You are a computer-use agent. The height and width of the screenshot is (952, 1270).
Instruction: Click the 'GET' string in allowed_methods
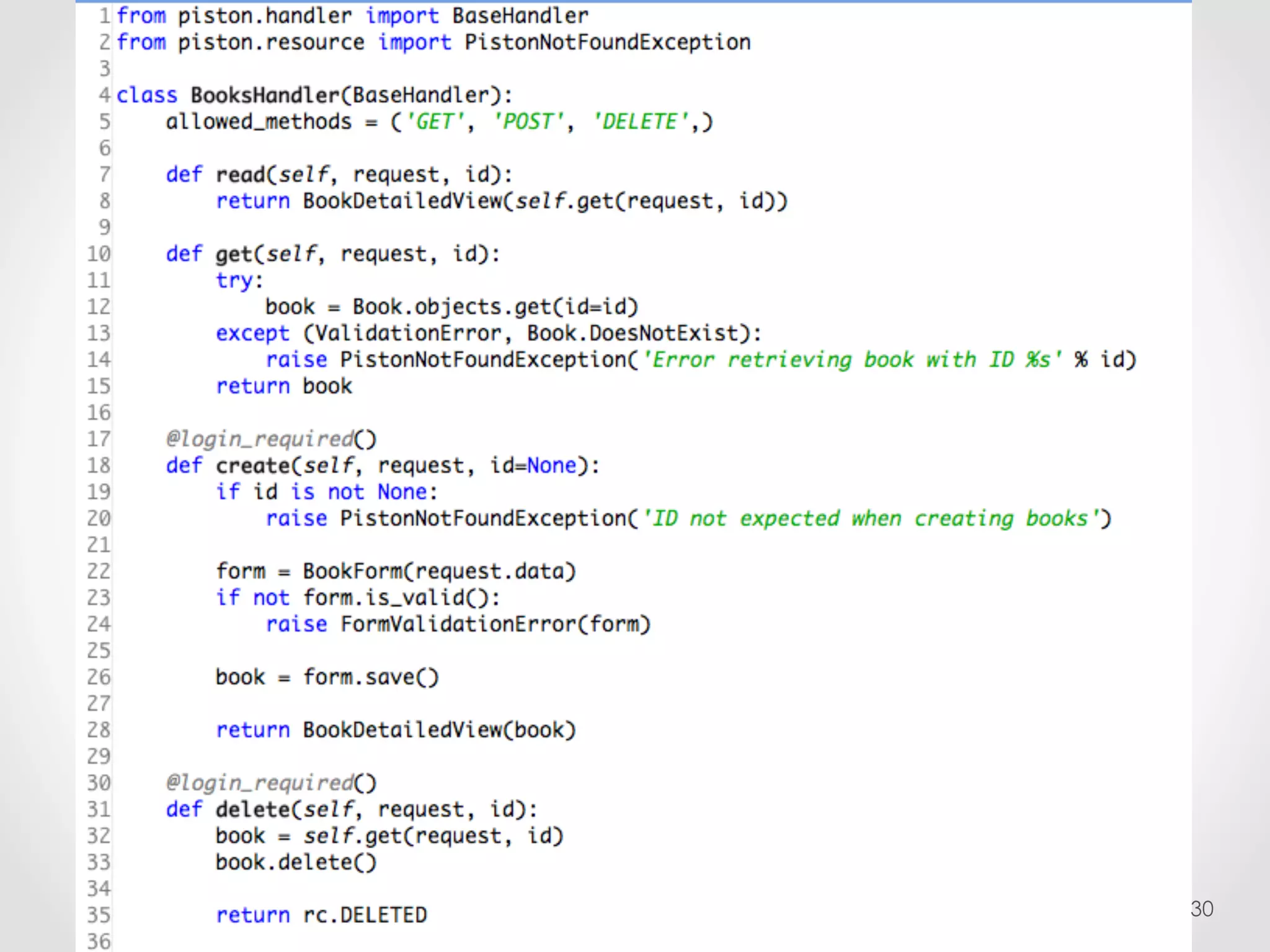point(435,121)
